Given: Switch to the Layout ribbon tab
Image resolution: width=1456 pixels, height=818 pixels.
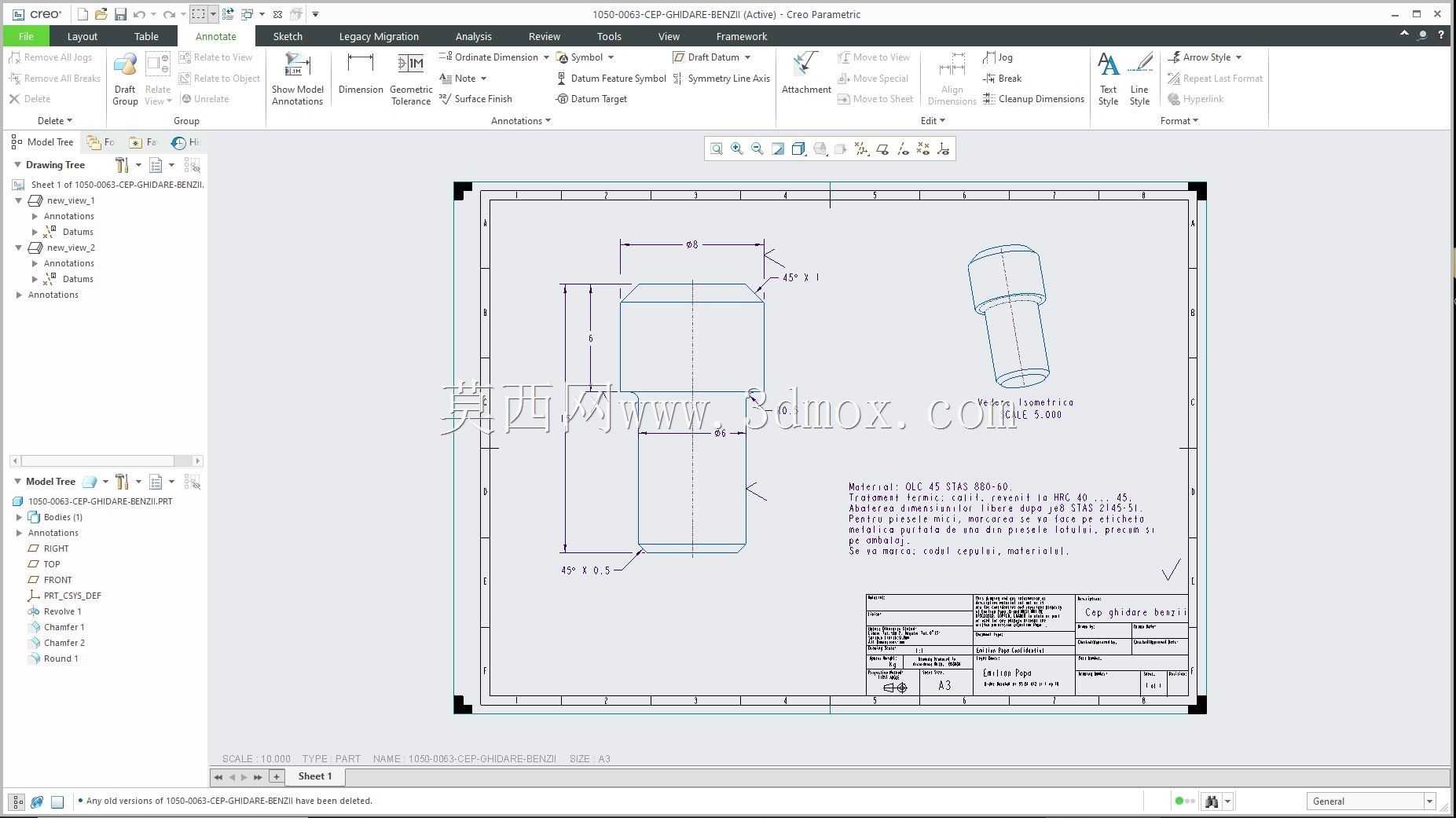Looking at the screenshot, I should click(x=82, y=36).
